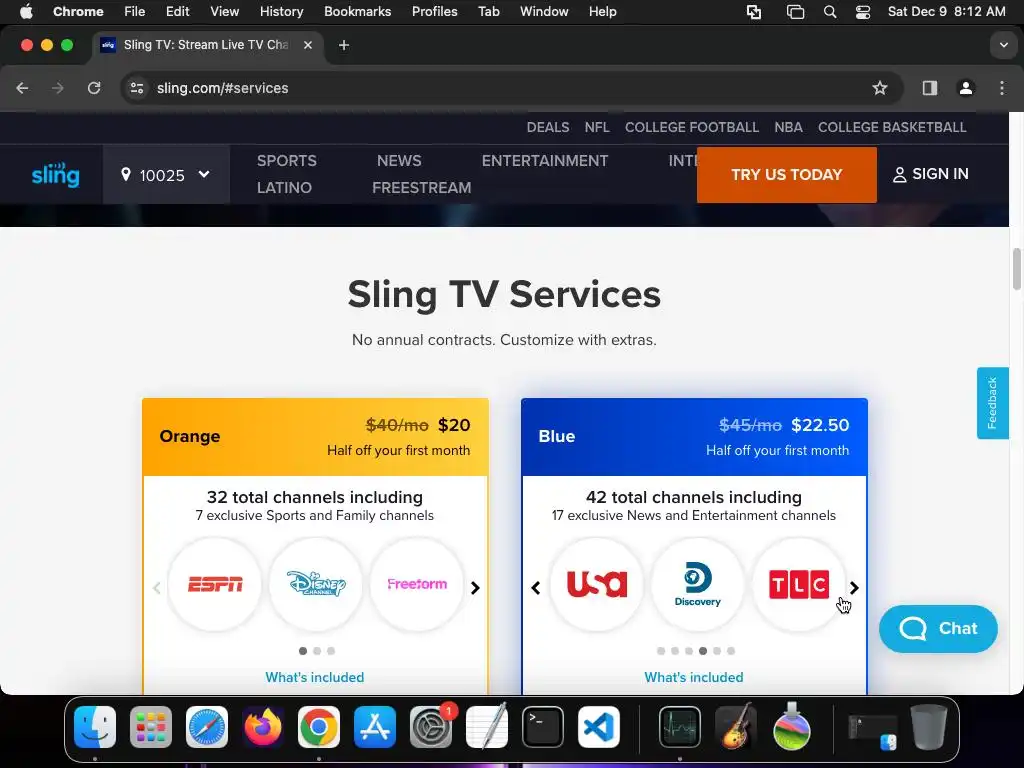Click the page vertical scrollbar thumb
The height and width of the screenshot is (768, 1024).
click(x=1016, y=268)
